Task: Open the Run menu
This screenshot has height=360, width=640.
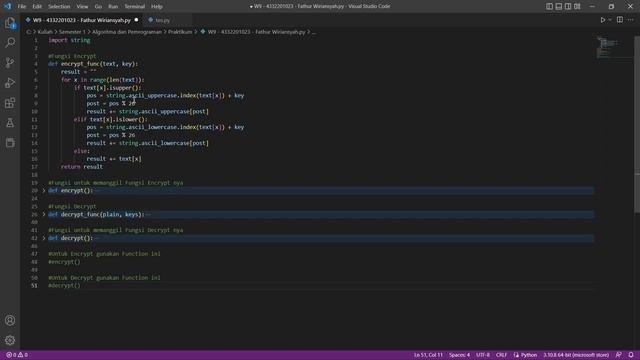Action: [x=113, y=7]
